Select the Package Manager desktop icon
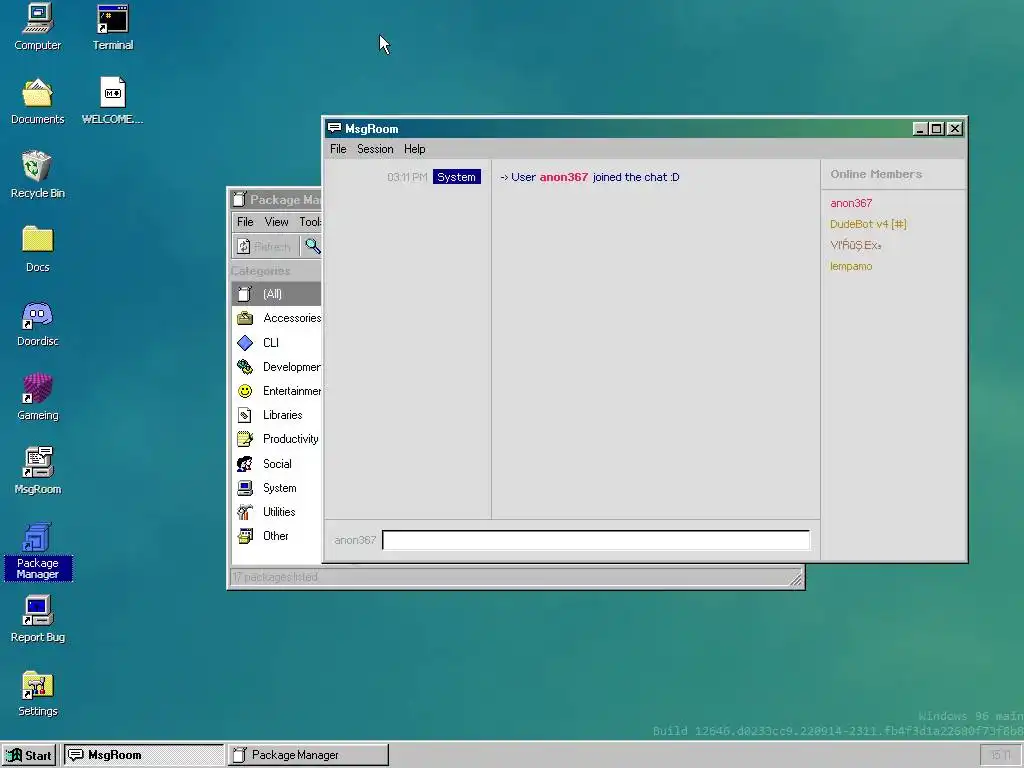 (37, 551)
